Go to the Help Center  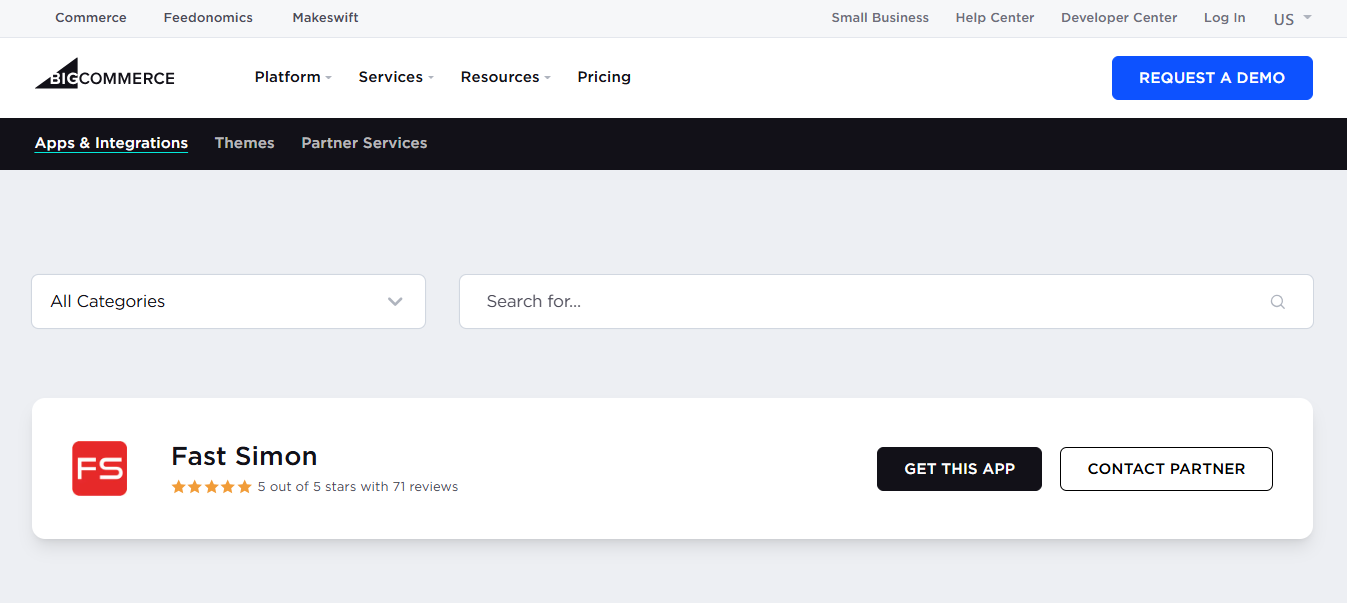(994, 17)
